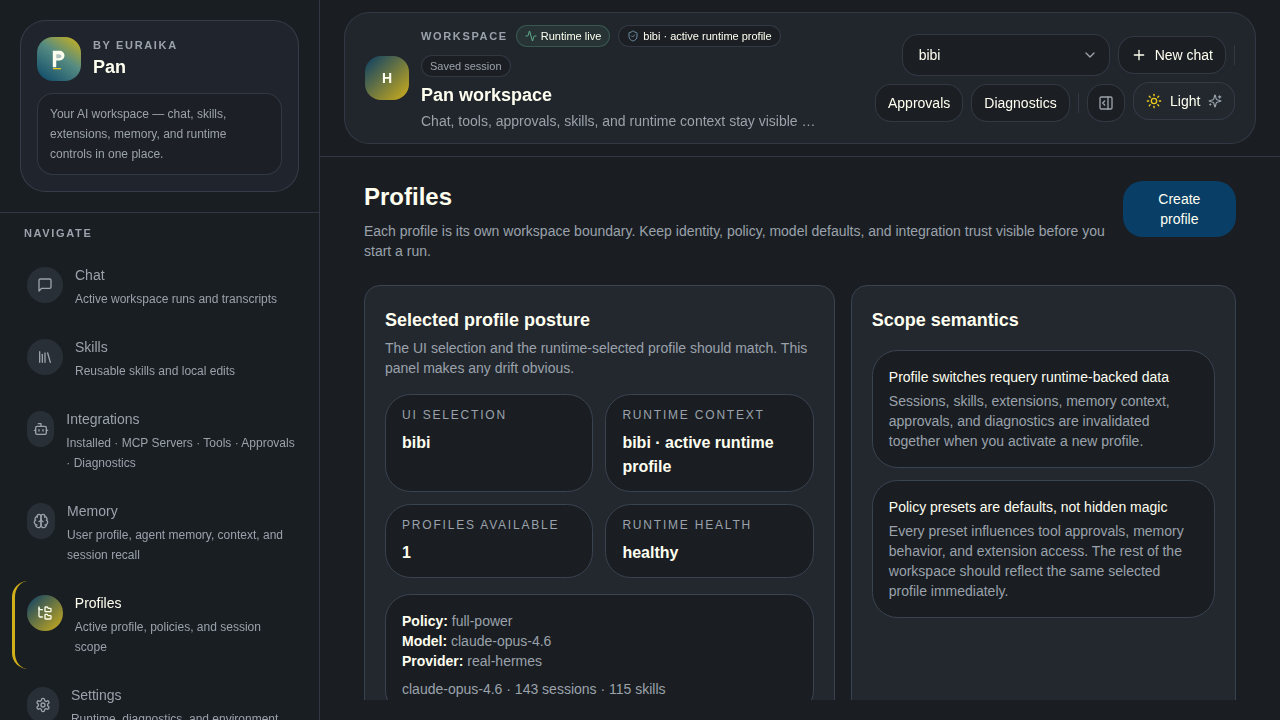
Task: Toggle the sidebar collapse panel control
Action: click(1105, 102)
